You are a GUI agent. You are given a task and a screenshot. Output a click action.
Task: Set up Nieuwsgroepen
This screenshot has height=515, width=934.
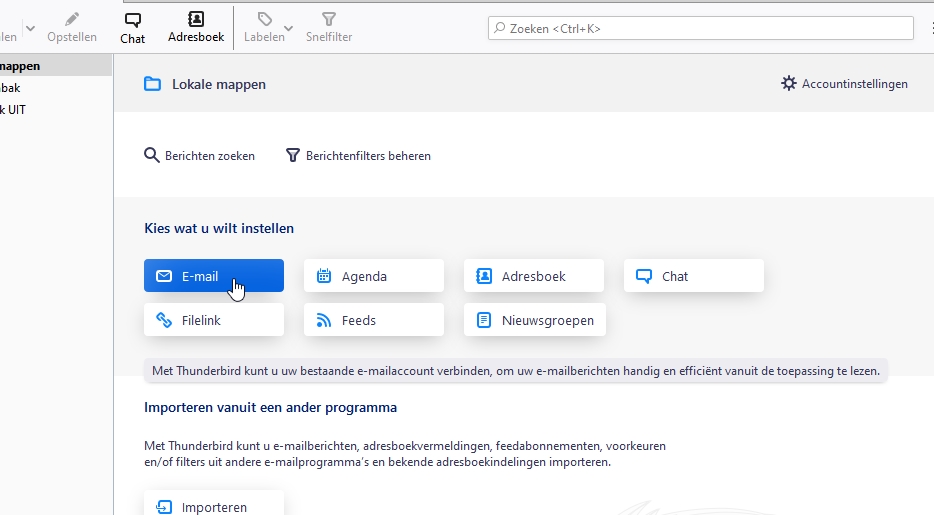pos(534,320)
